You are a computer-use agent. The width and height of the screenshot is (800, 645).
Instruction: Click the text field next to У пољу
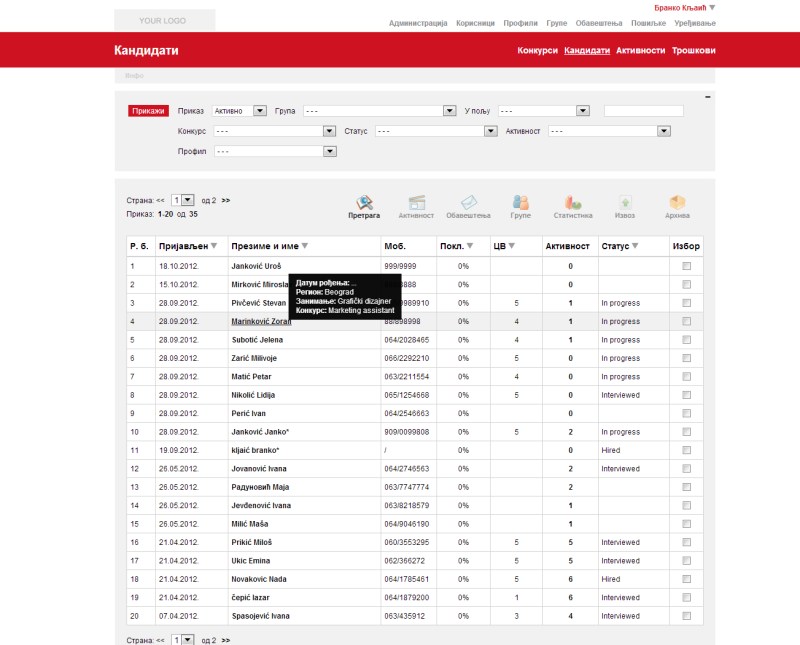point(643,111)
